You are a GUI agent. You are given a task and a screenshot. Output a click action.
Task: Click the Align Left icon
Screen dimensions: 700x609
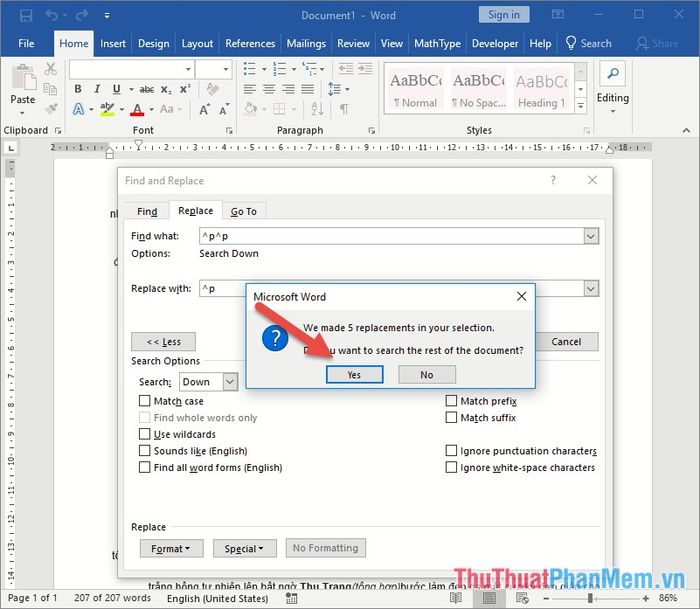250,89
